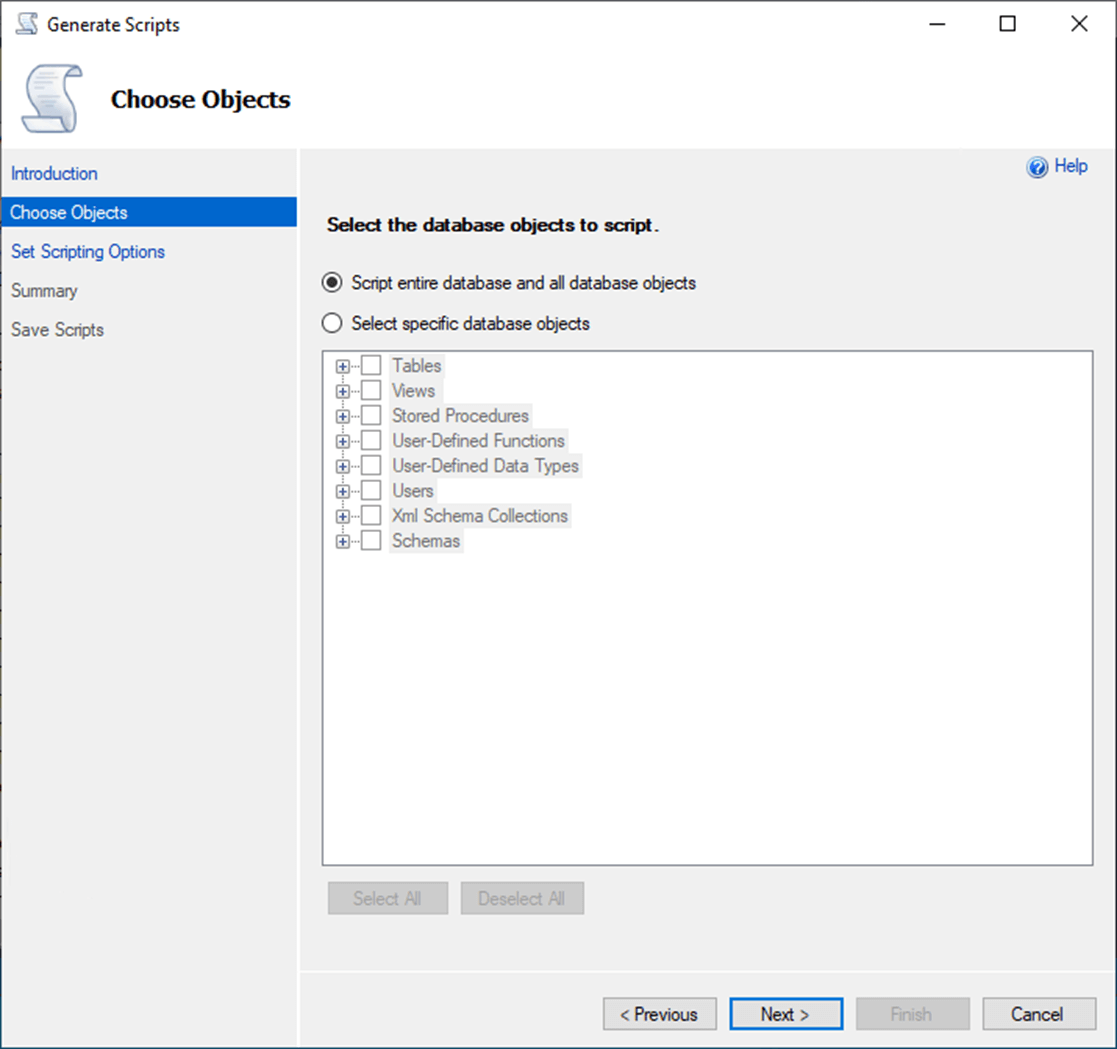
Task: Open the Summary step in sidebar
Action: [44, 291]
